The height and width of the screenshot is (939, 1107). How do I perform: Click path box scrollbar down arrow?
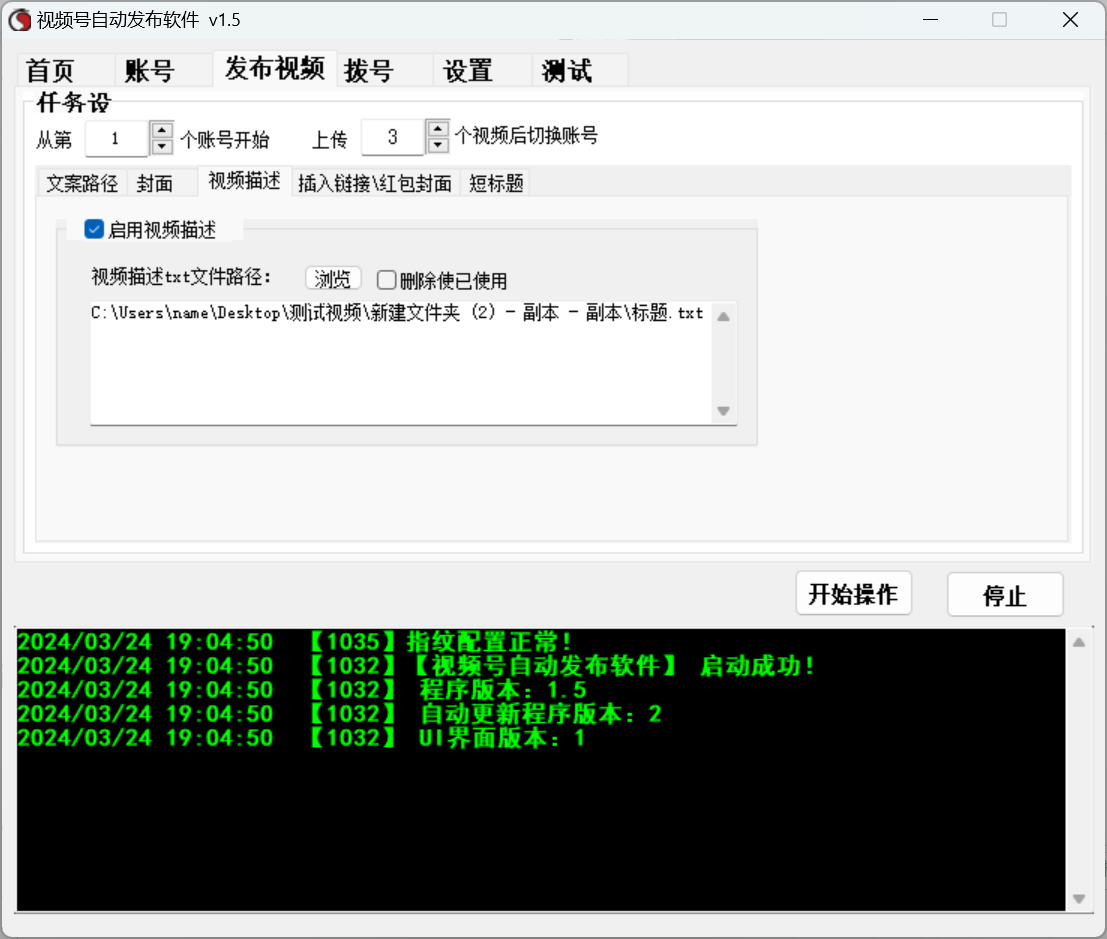(724, 411)
